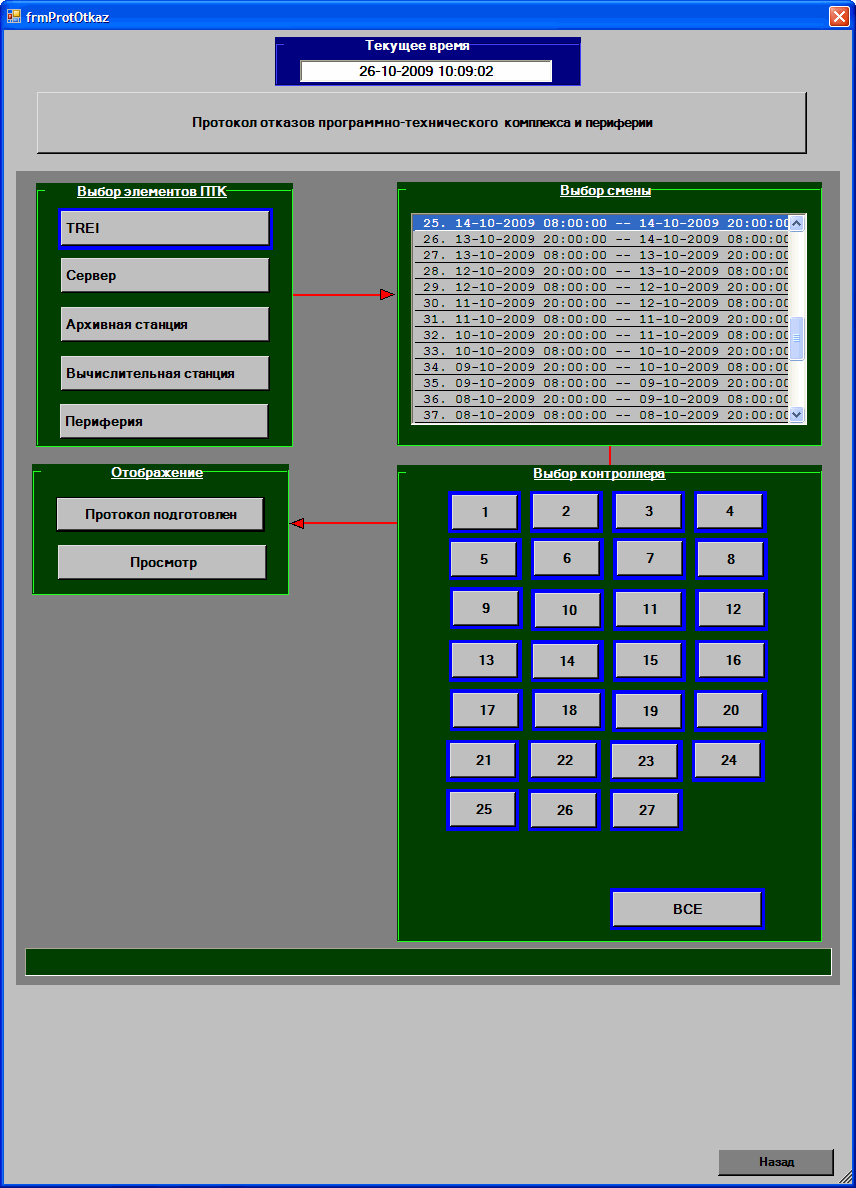
Task: Pick controller 26 button
Action: pyautogui.click(x=565, y=810)
